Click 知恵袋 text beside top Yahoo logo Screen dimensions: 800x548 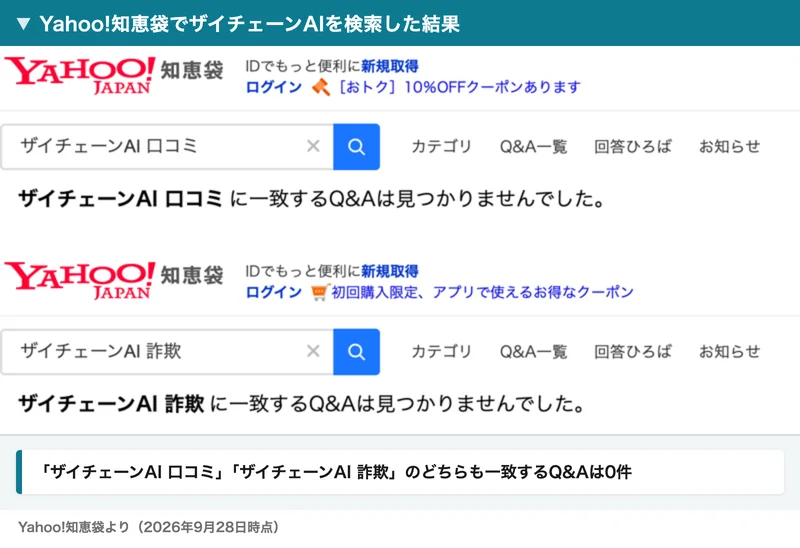pos(192,70)
